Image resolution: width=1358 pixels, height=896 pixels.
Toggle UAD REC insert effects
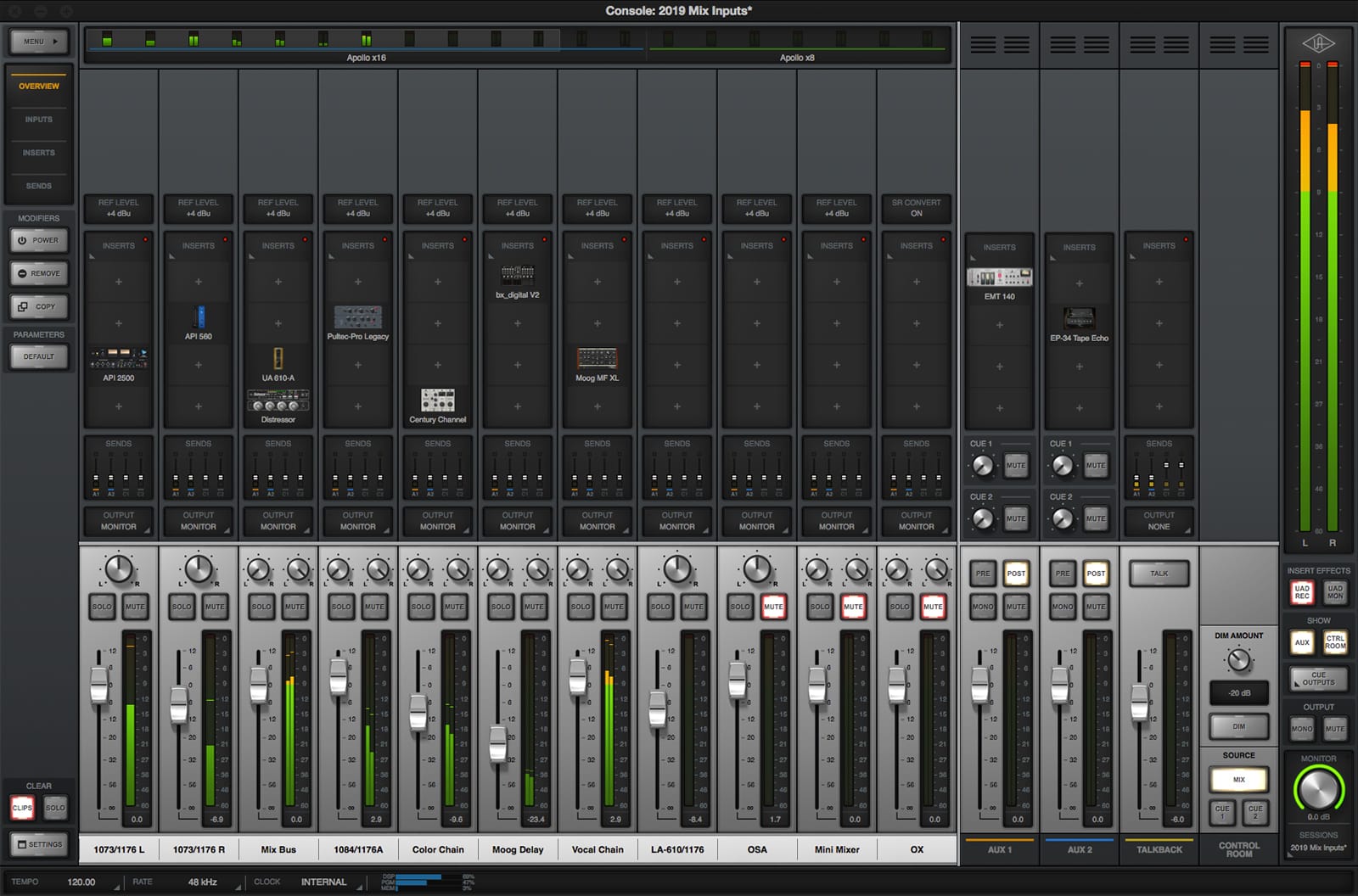[x=1302, y=592]
